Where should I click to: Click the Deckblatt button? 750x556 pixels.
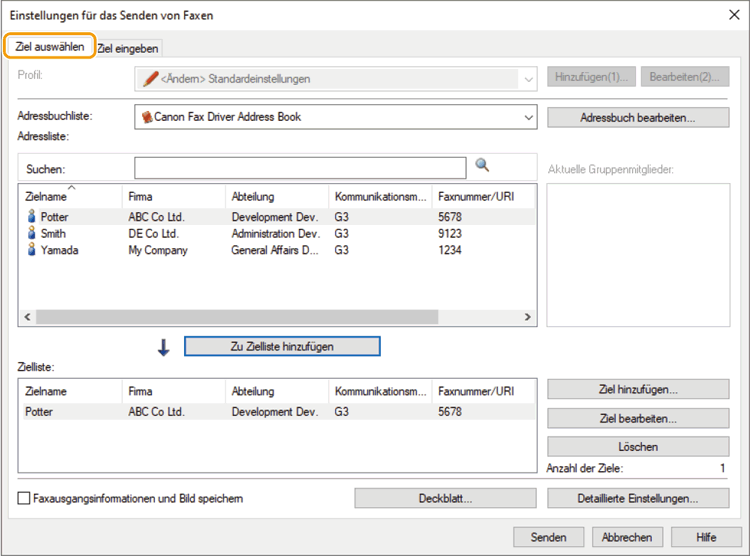coord(445,498)
